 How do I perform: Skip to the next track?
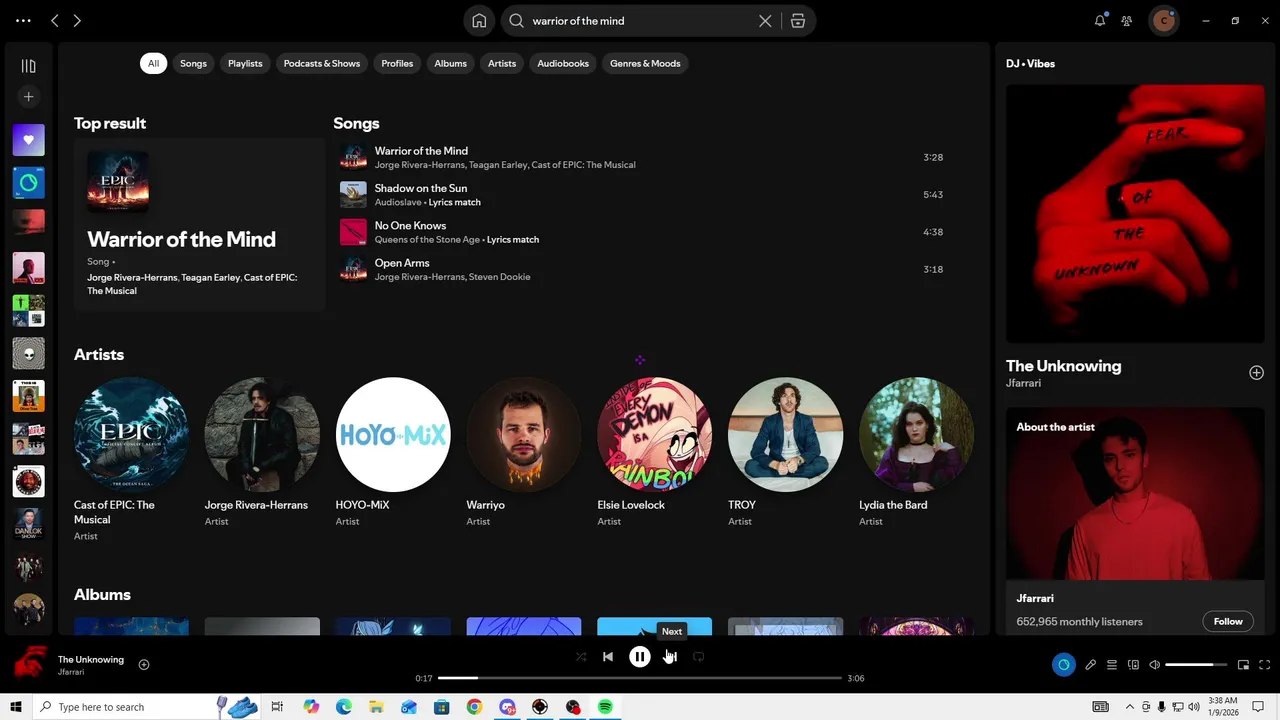(671, 657)
